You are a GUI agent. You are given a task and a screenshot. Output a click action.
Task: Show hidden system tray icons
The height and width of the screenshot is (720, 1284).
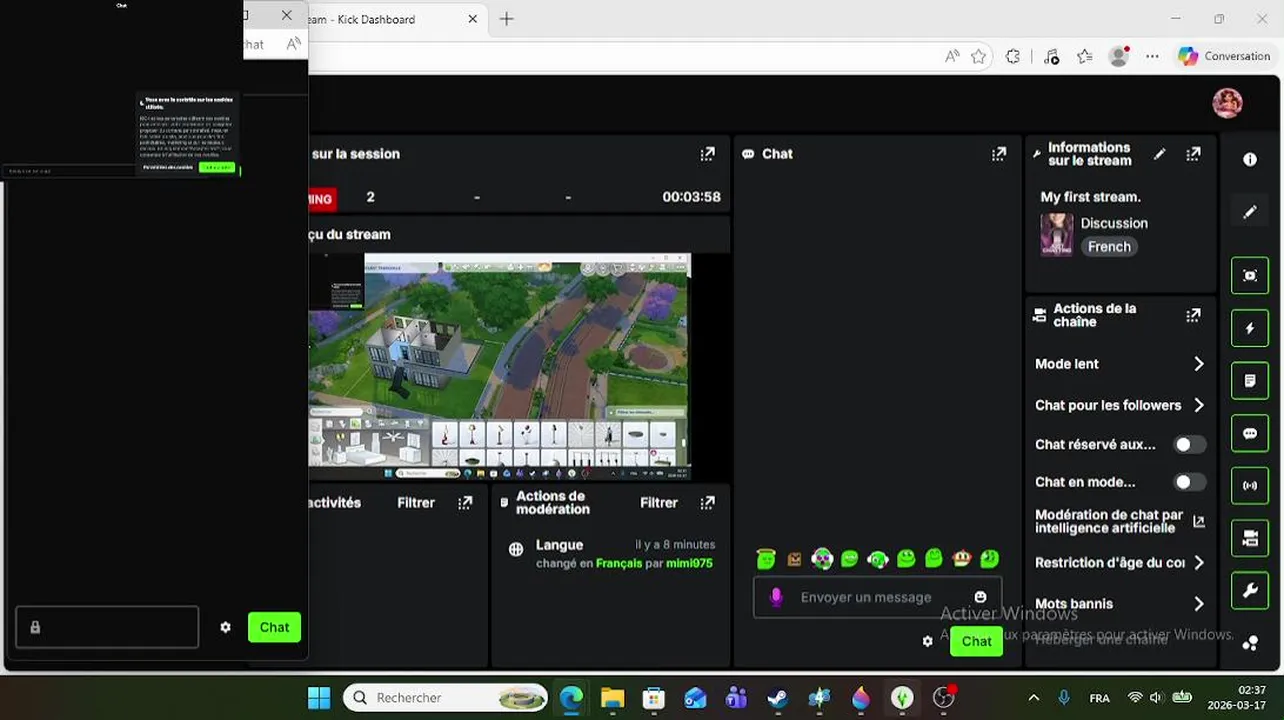pos(1033,698)
